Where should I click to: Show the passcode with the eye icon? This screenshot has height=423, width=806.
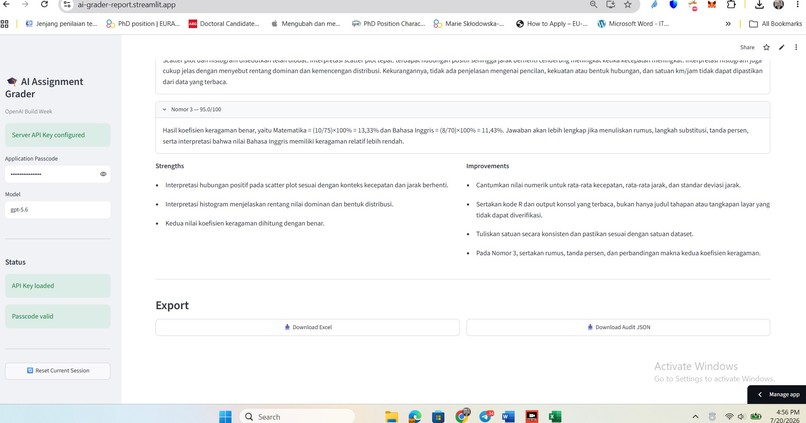103,174
